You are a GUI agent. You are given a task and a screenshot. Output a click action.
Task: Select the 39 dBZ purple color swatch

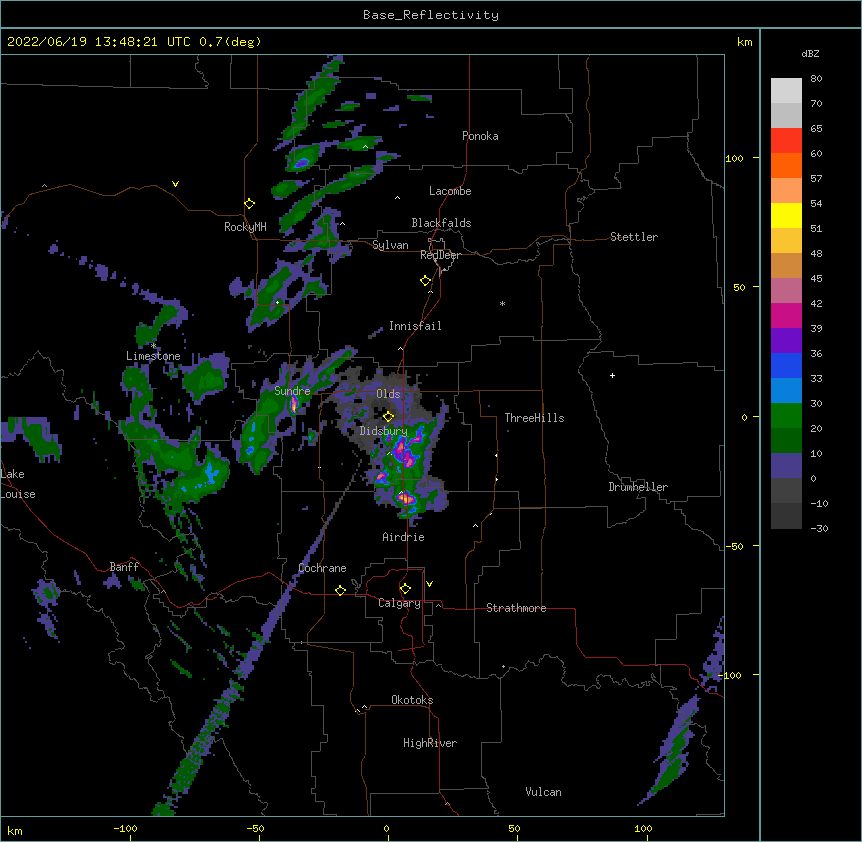coord(786,340)
